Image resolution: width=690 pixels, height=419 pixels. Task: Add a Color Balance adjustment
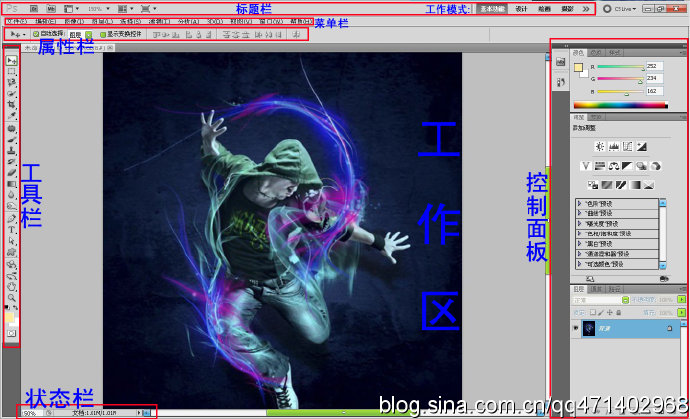[613, 166]
